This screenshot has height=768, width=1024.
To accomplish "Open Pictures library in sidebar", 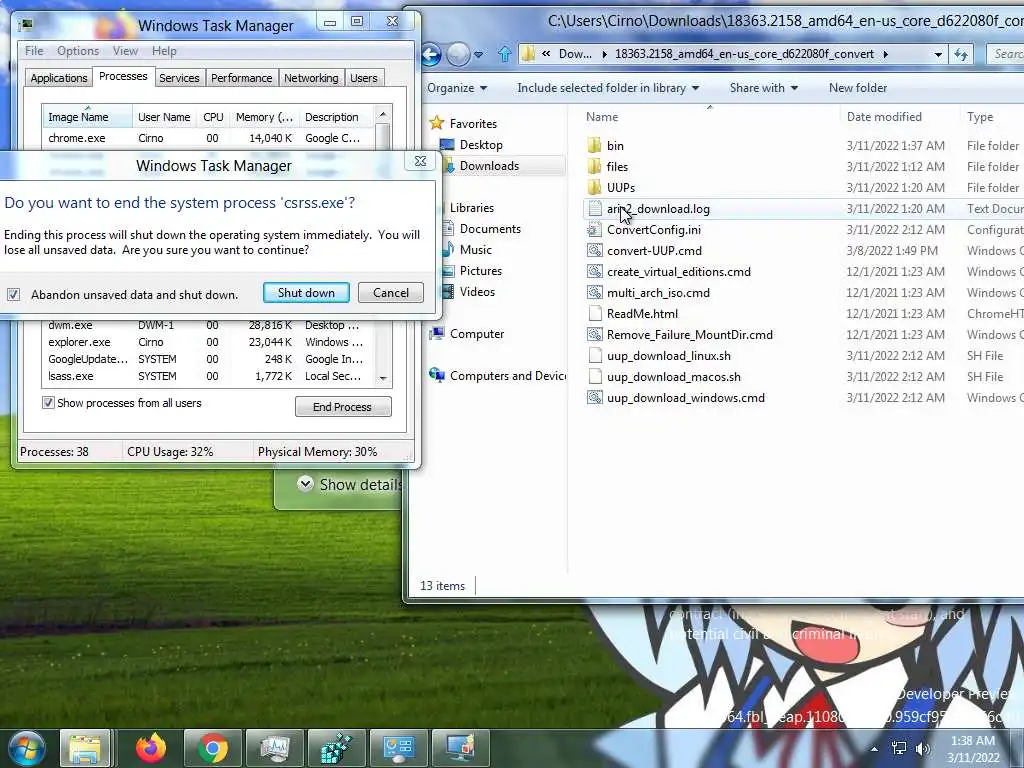I will tap(481, 270).
